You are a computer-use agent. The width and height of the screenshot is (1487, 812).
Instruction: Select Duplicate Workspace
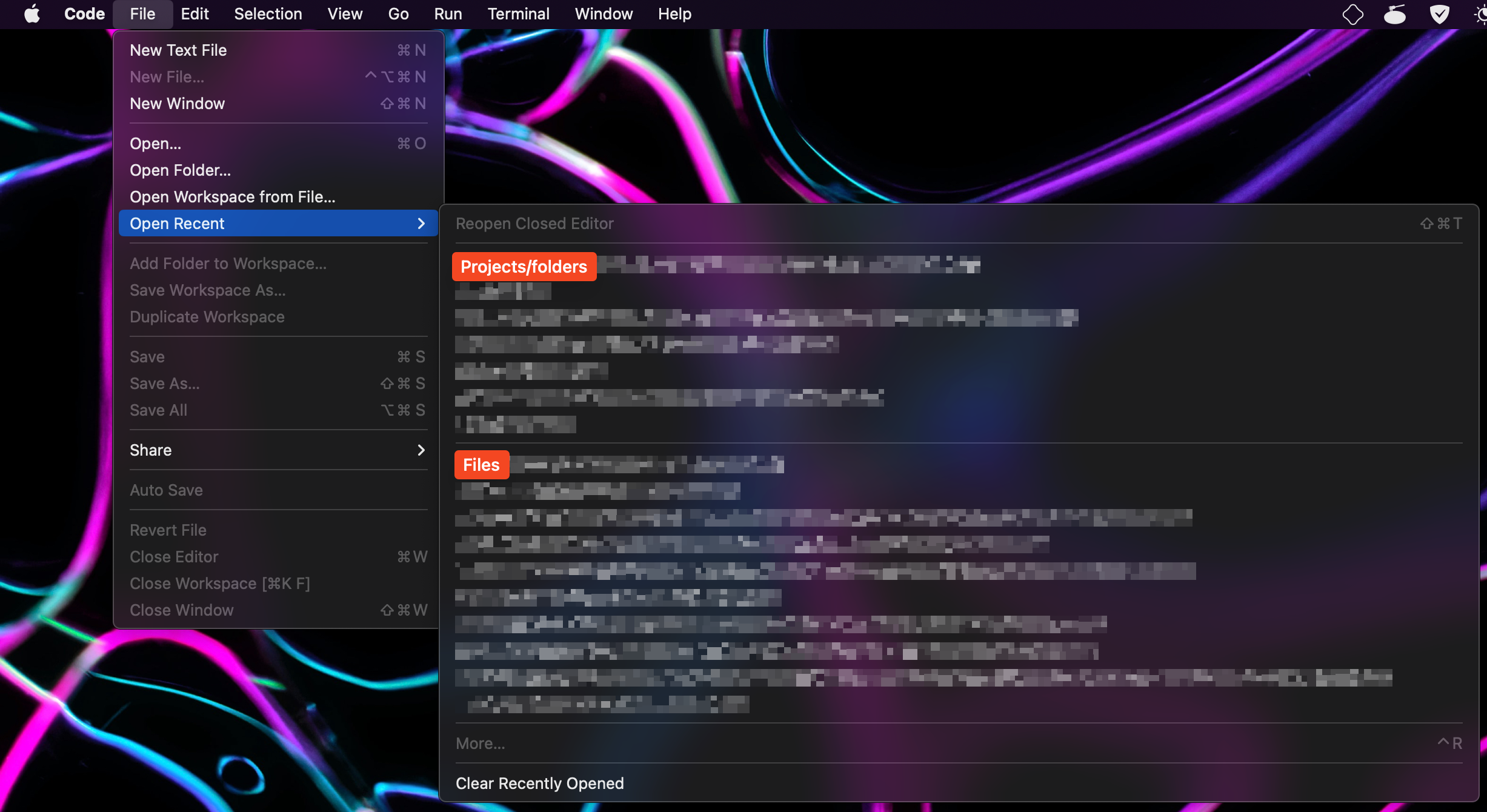(207, 316)
